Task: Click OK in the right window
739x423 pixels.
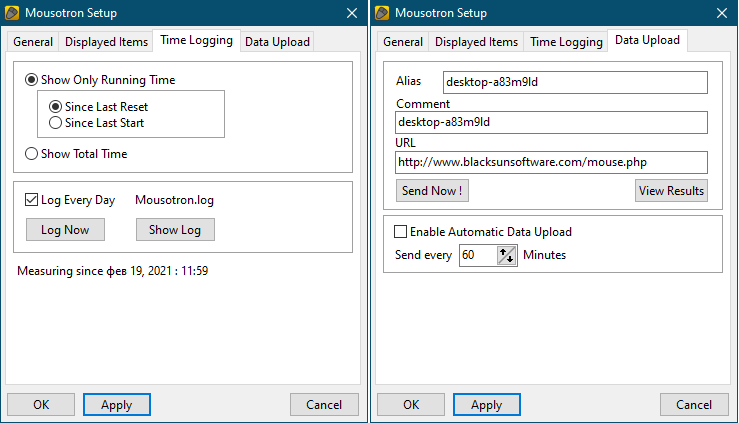Action: [411, 405]
